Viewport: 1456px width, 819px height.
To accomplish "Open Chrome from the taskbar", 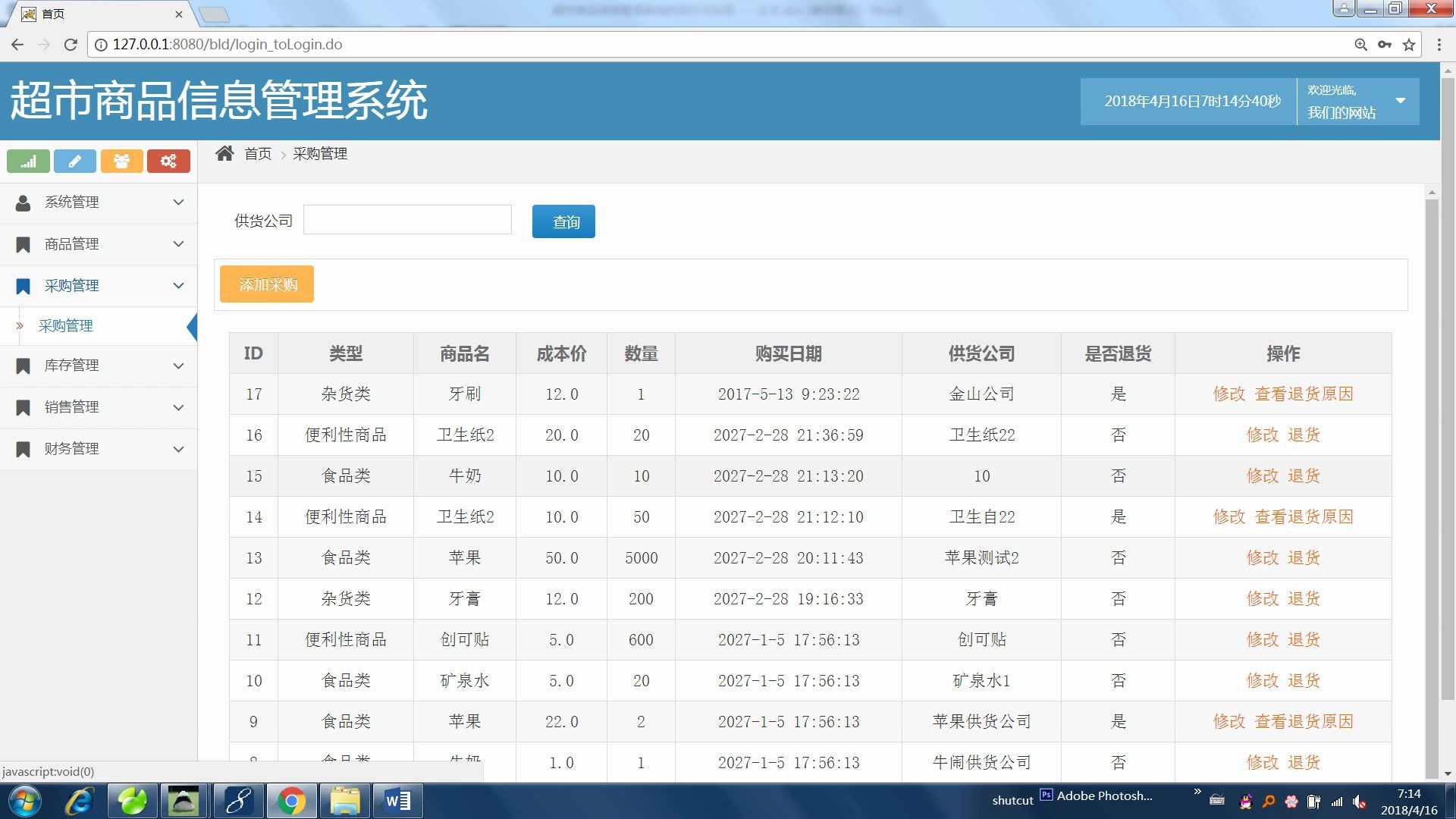I will coord(290,801).
